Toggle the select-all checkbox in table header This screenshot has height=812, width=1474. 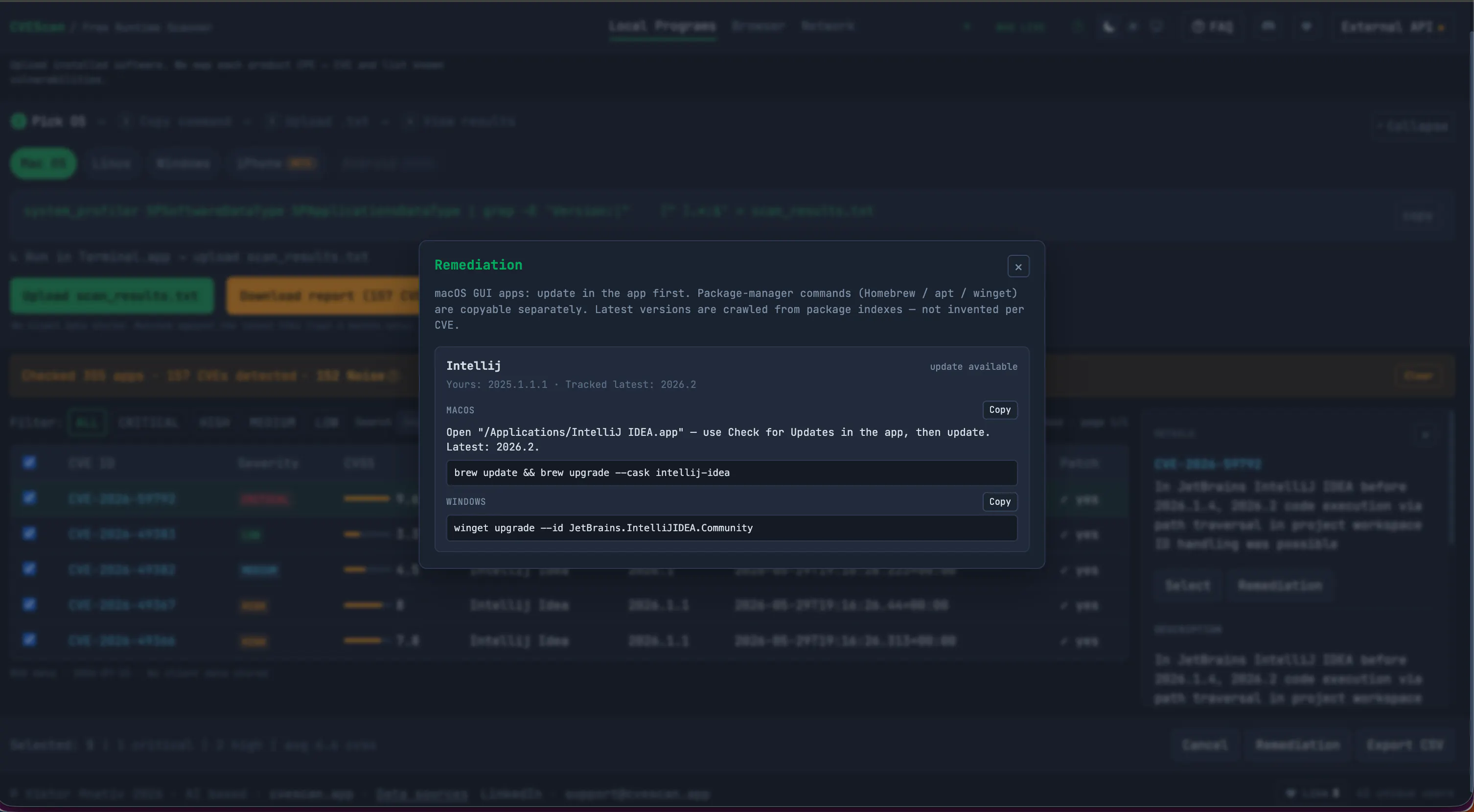29,462
